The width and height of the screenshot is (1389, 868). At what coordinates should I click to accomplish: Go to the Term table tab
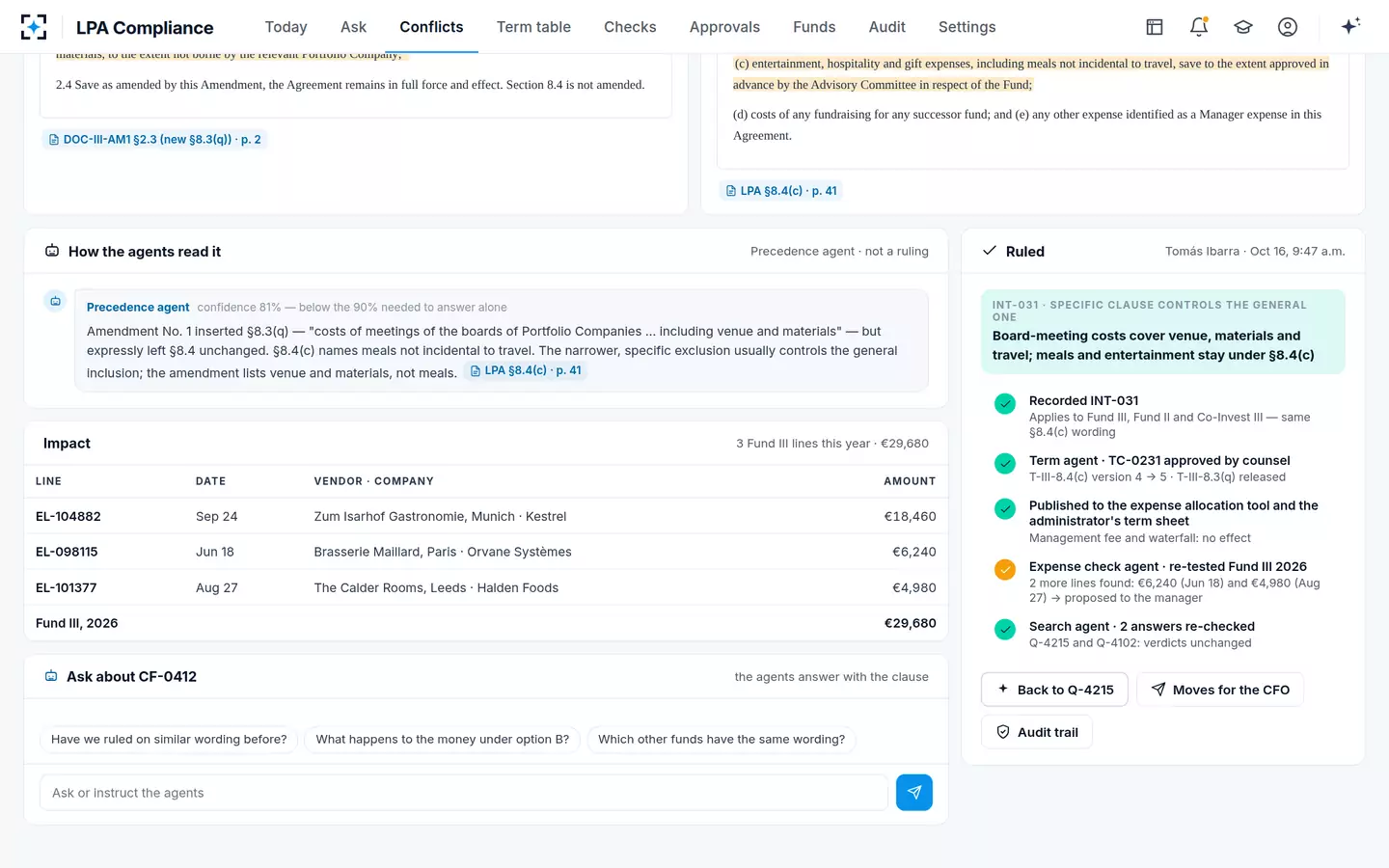point(533,27)
